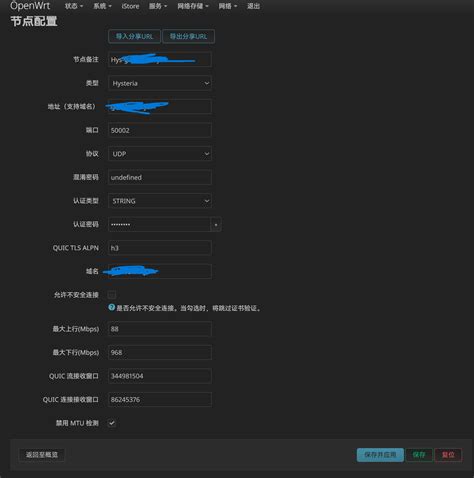Viewport: 474px width, 478px height.
Task: Click the 导入分享URL button
Action: [x=134, y=36]
